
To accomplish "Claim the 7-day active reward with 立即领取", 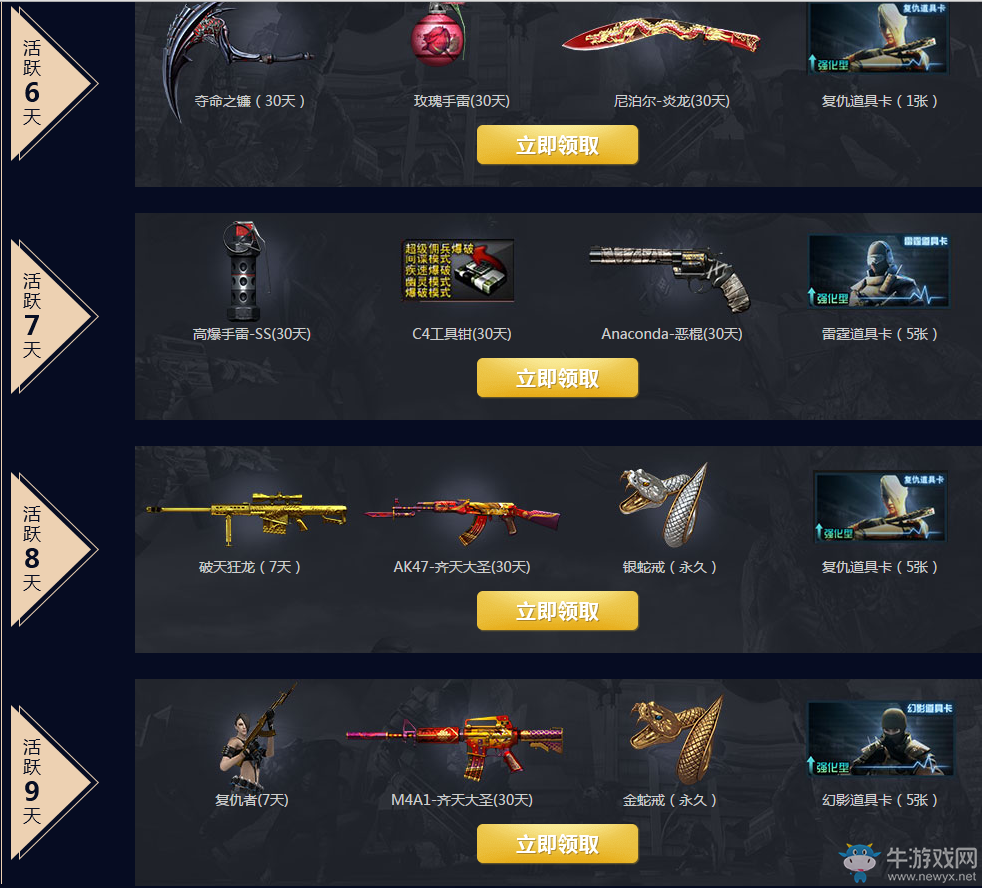I will coord(557,378).
